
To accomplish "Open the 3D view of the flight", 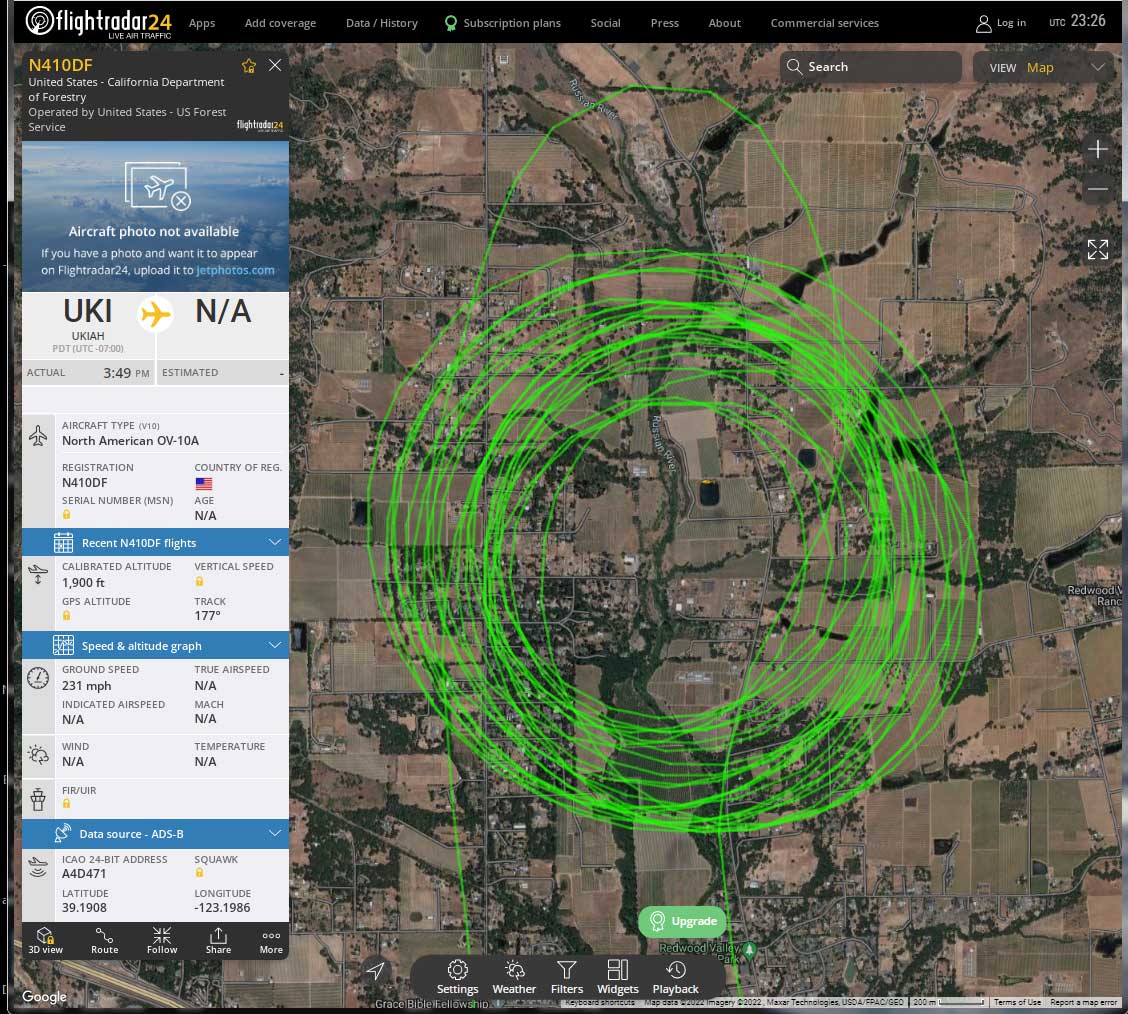I will pyautogui.click(x=45, y=940).
